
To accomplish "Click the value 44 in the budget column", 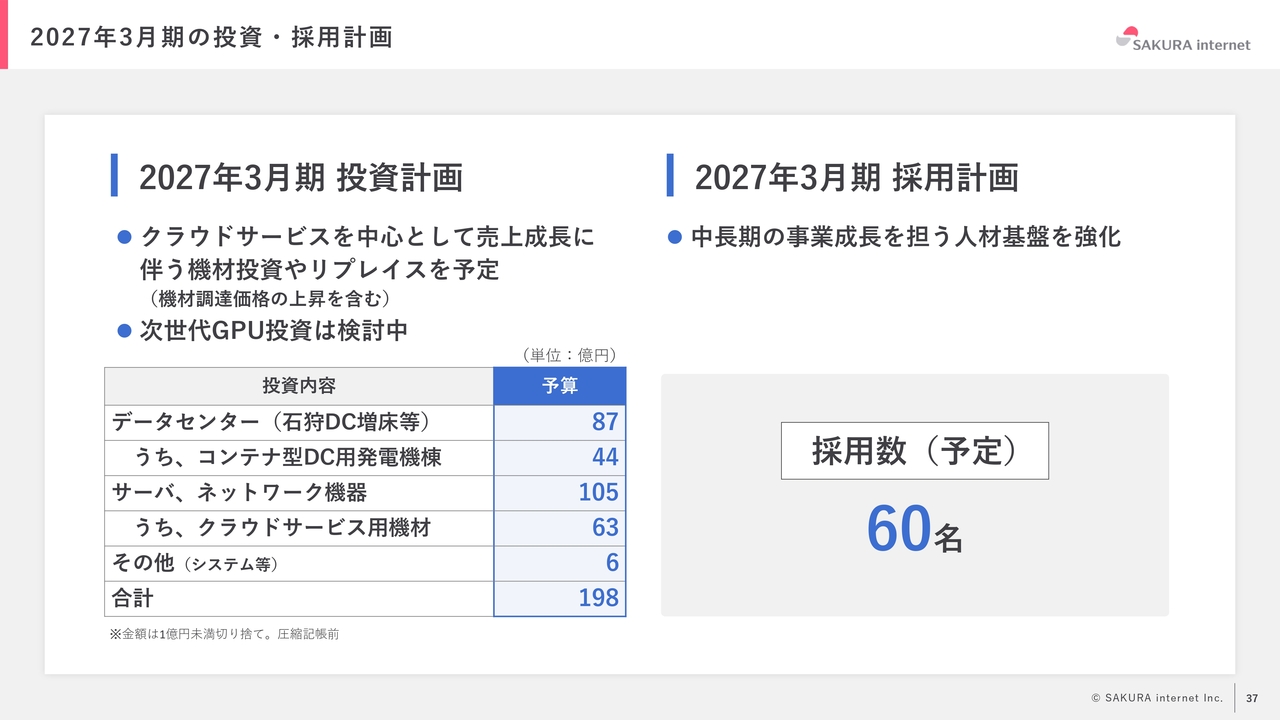I will point(605,457).
